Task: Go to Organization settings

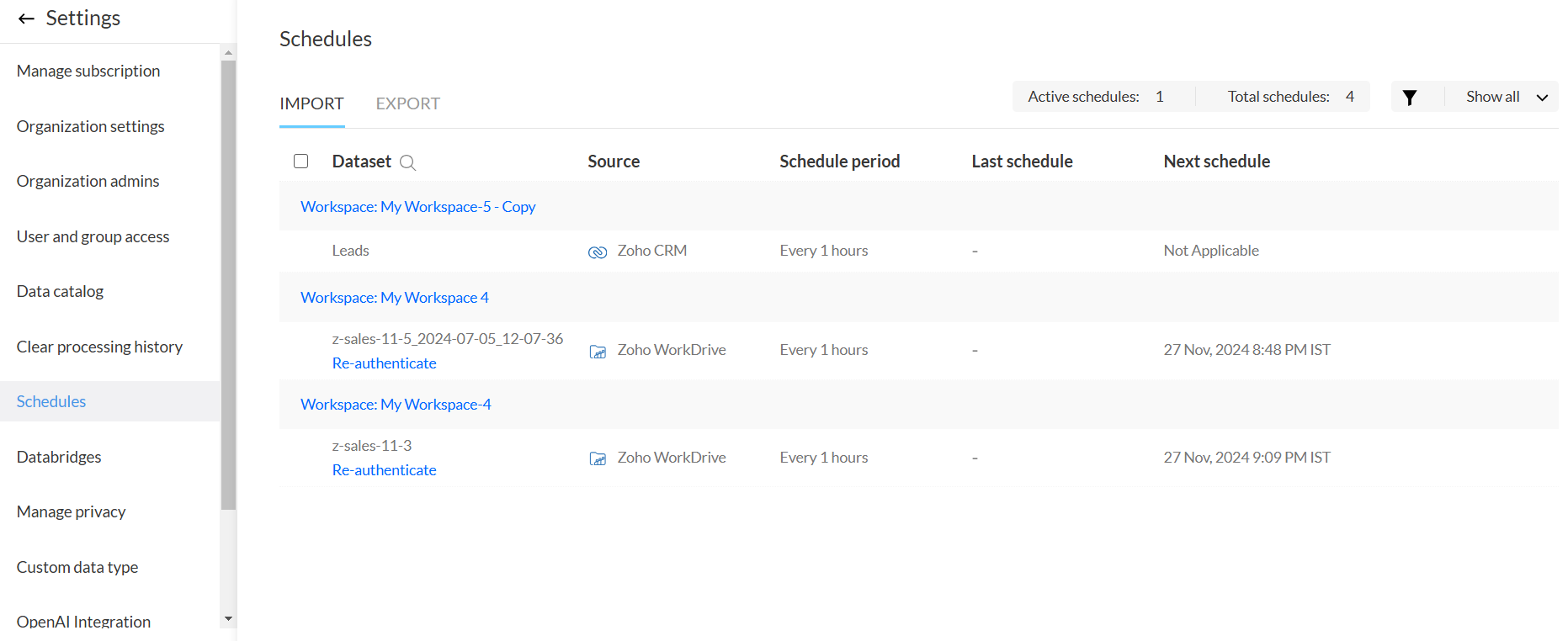Action: [x=90, y=126]
